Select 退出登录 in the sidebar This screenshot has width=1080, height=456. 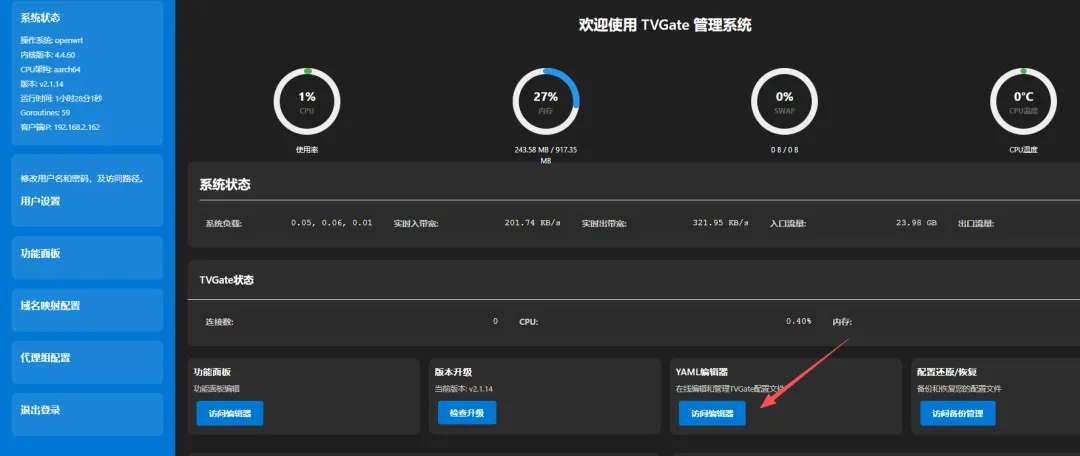[x=40, y=410]
